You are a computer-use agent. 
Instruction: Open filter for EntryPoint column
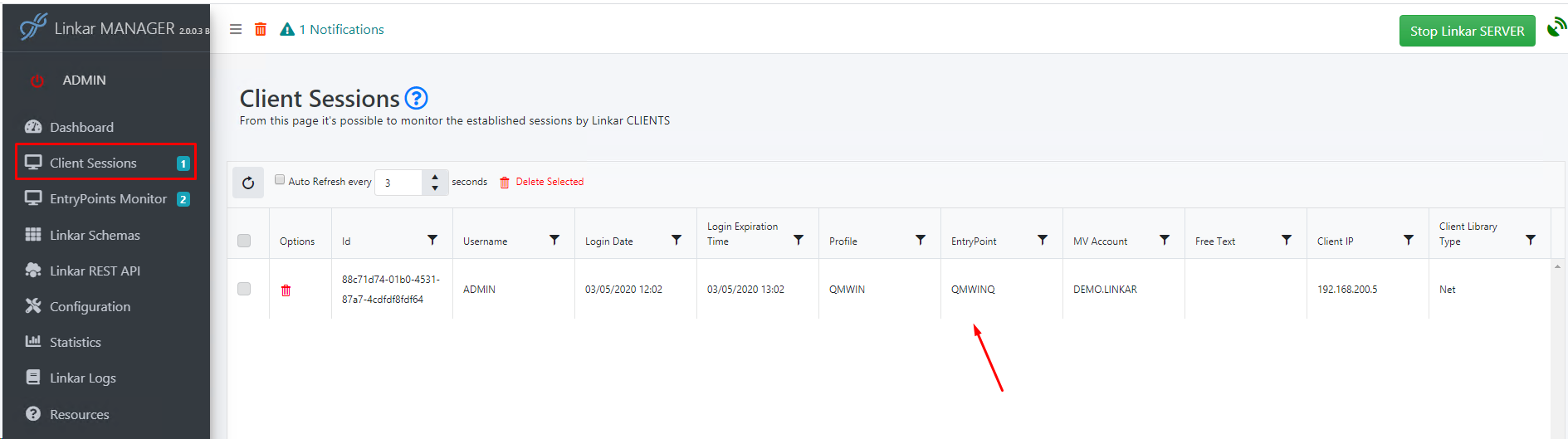point(1043,240)
